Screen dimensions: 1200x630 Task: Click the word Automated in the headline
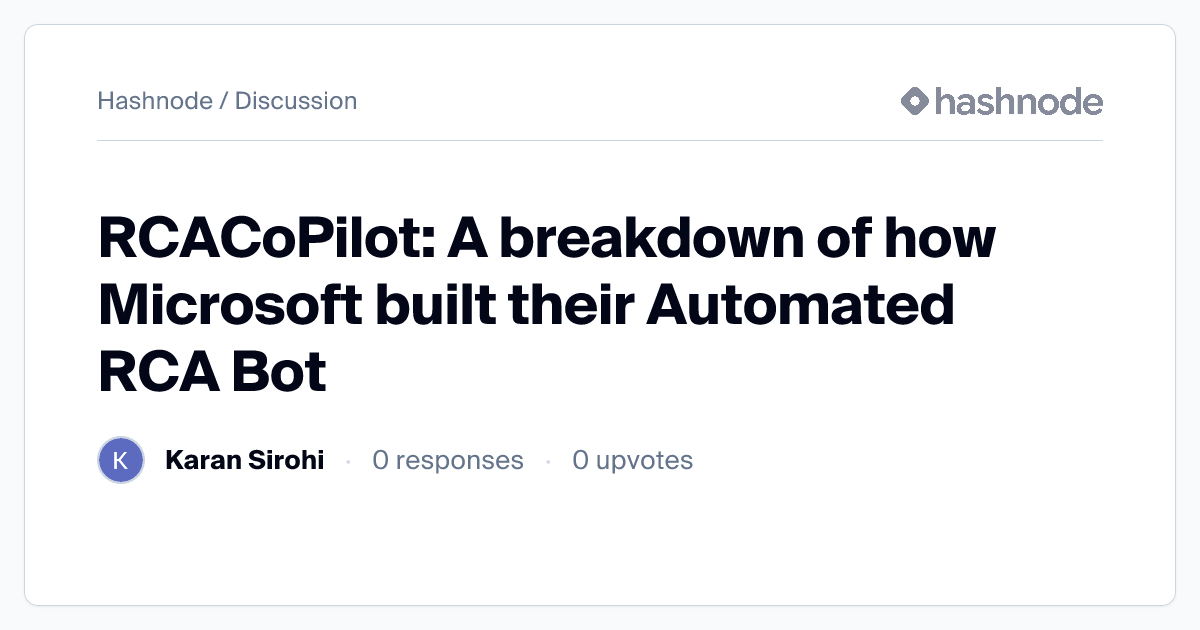point(799,306)
